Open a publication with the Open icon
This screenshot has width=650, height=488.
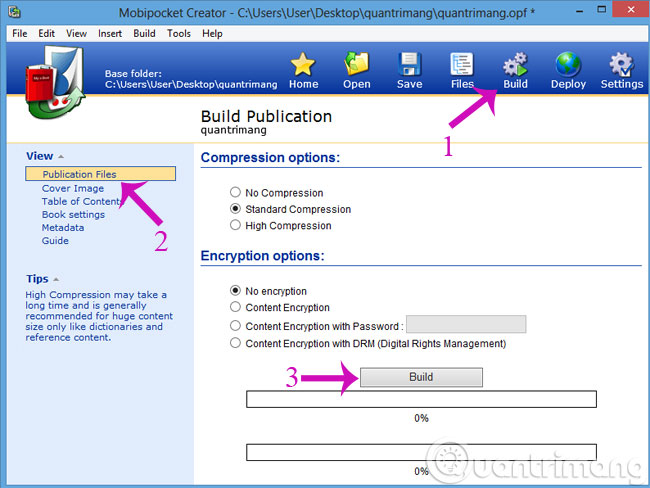357,64
